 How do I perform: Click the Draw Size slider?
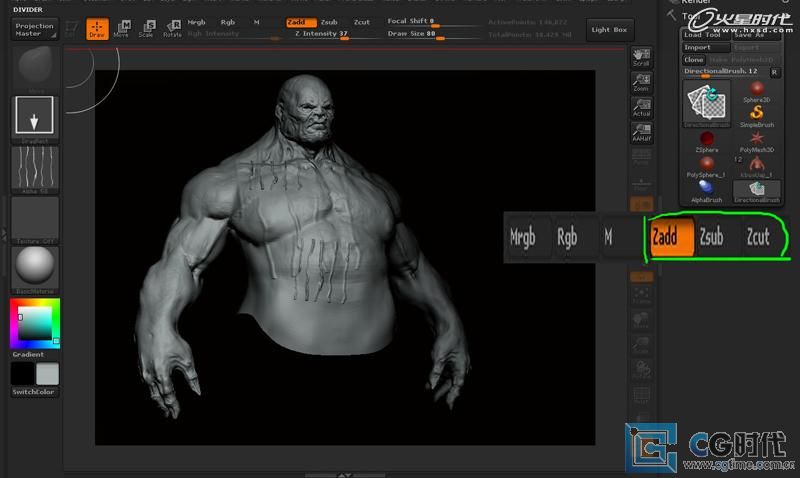434,34
